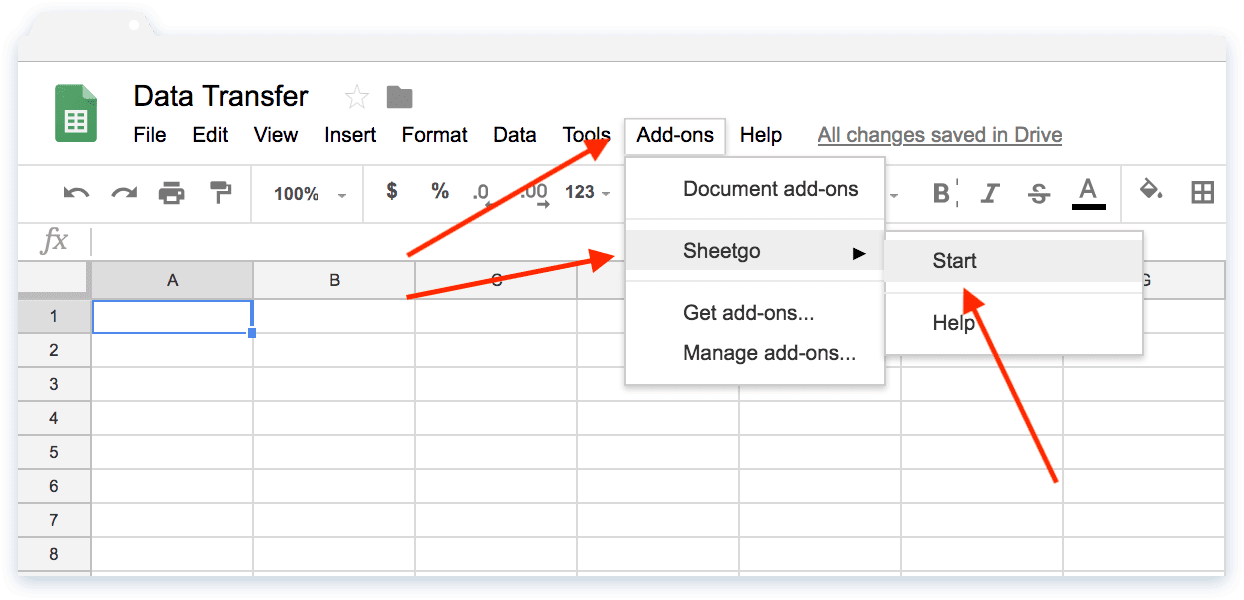Star the Data Transfer document
1244x600 pixels.
(356, 97)
